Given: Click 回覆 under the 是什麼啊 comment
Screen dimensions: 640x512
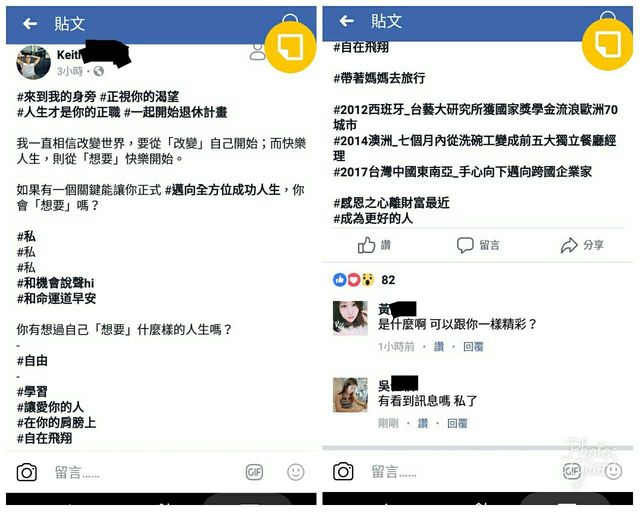Looking at the screenshot, I should pos(473,347).
